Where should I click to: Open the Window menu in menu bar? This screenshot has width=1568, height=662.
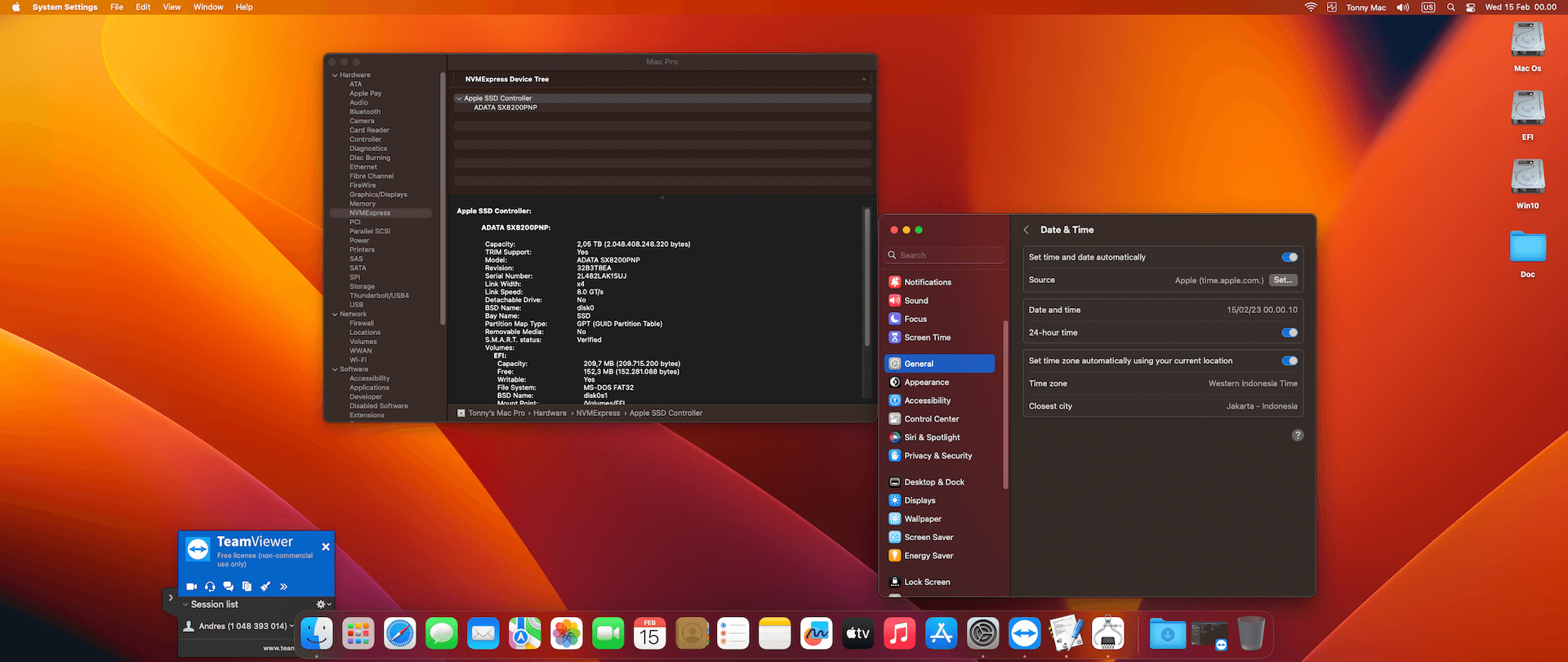tap(208, 7)
